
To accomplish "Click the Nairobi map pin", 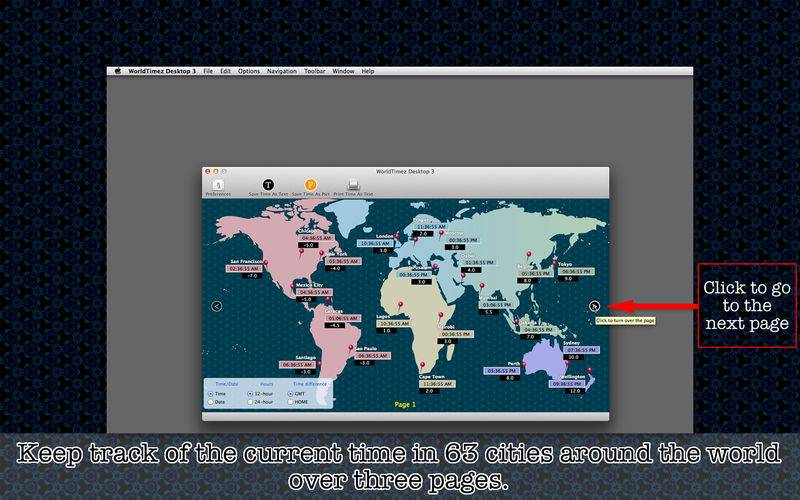I will tap(441, 316).
